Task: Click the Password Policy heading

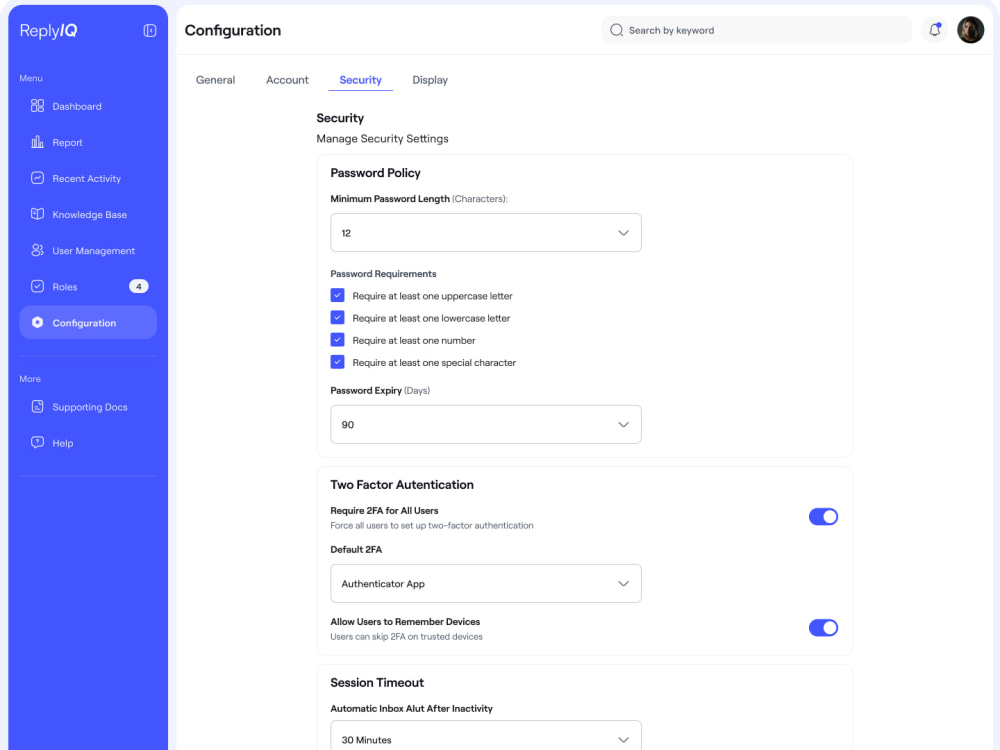Action: [x=375, y=173]
